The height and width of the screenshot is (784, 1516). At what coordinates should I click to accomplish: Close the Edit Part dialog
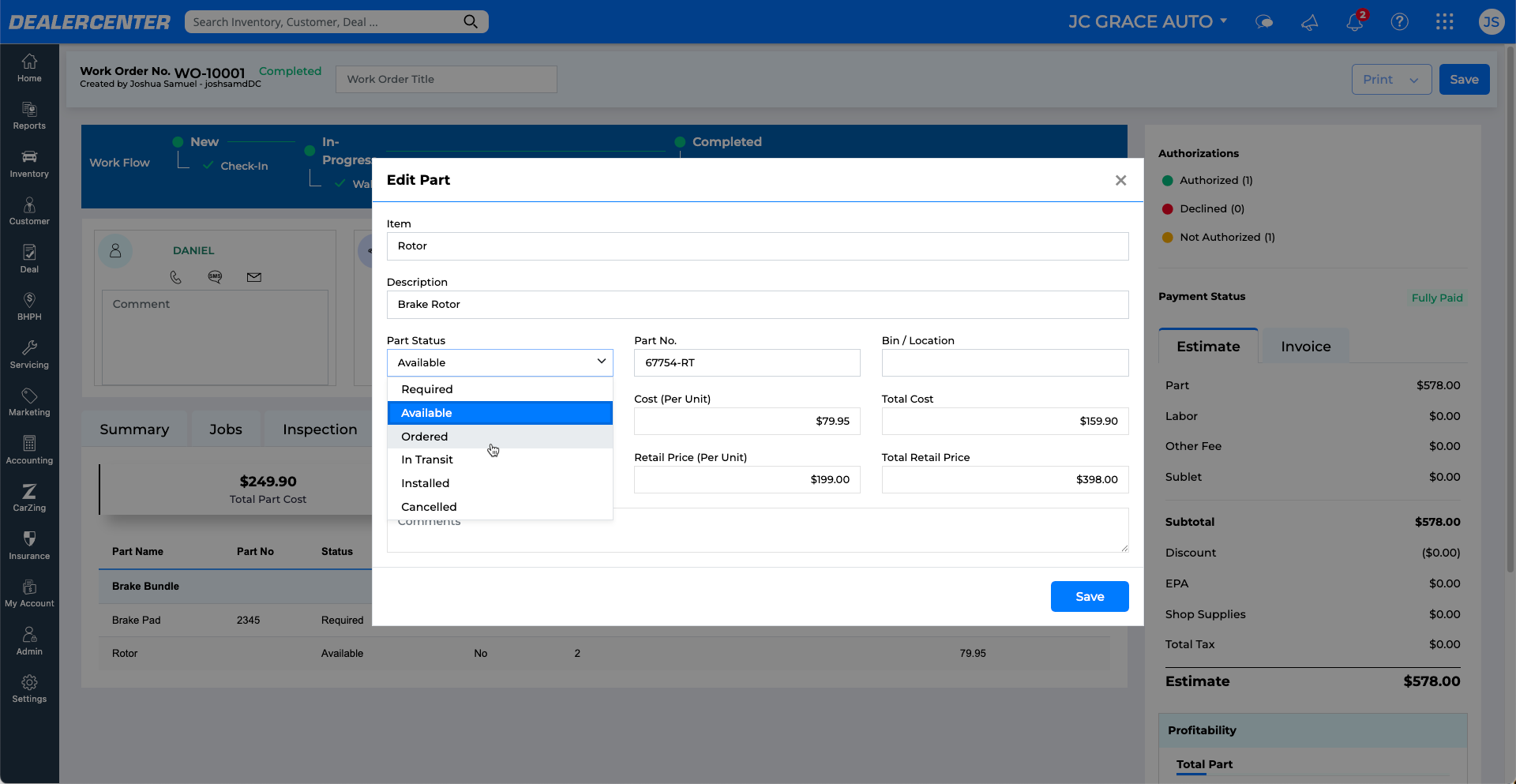click(1120, 180)
